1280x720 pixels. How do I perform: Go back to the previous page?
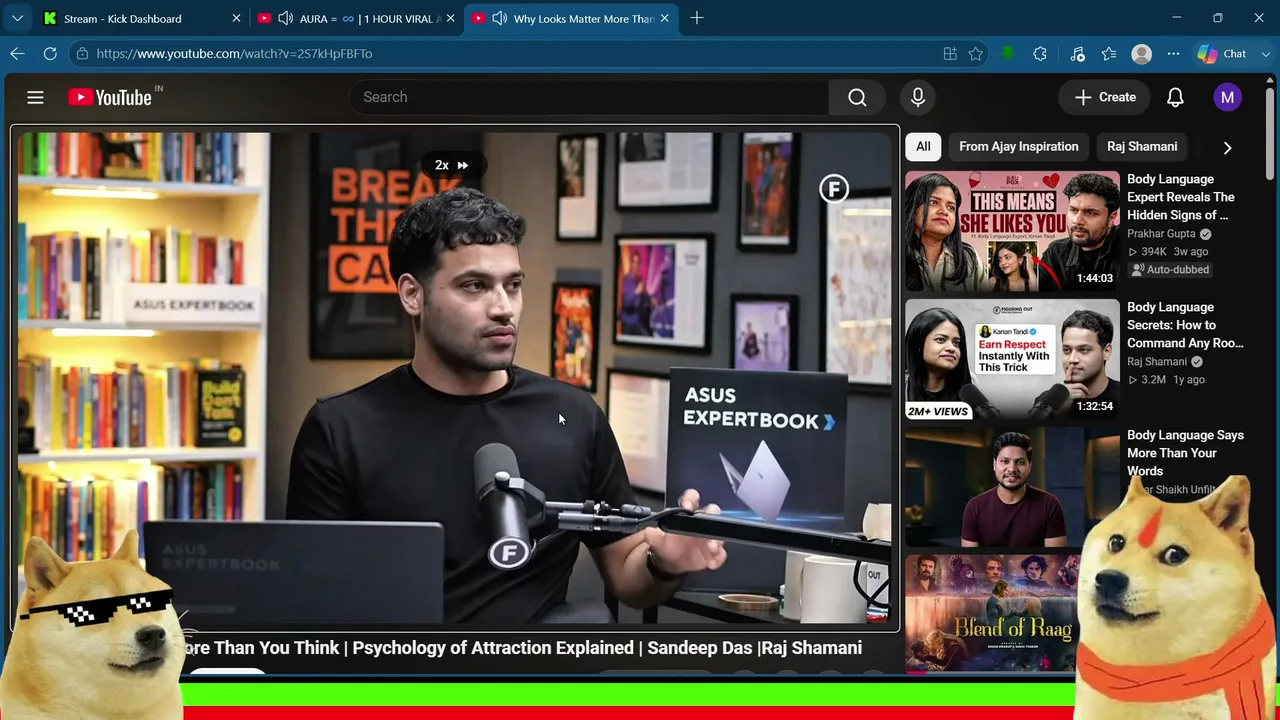pyautogui.click(x=17, y=54)
